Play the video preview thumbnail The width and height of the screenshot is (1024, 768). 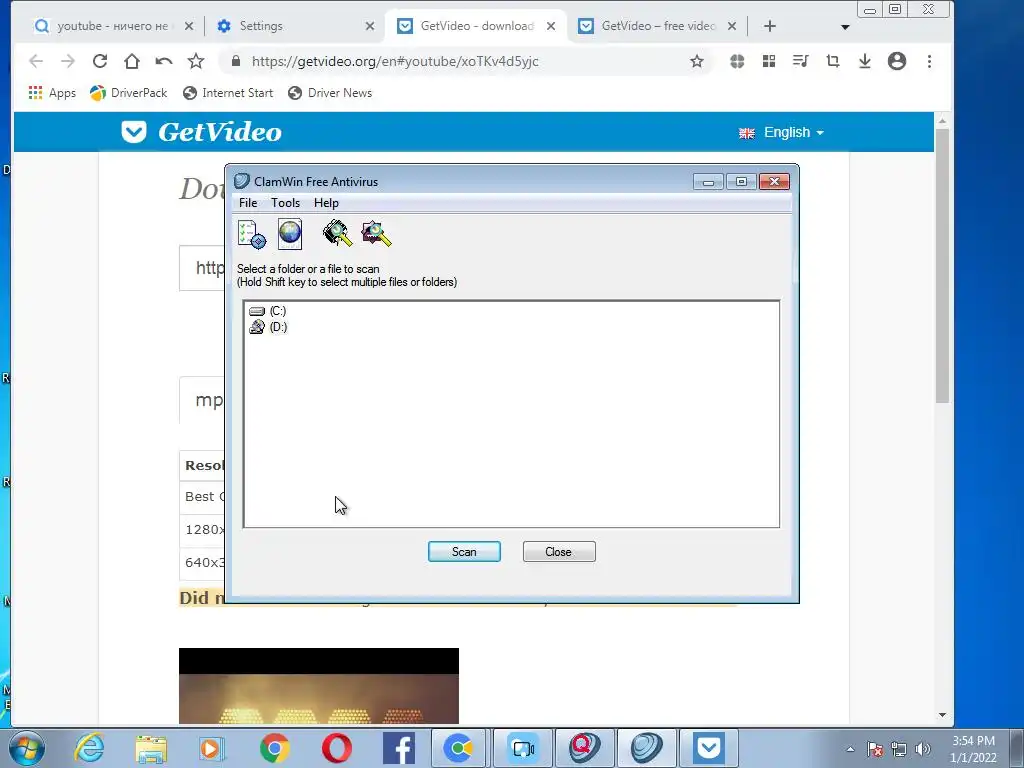click(319, 686)
